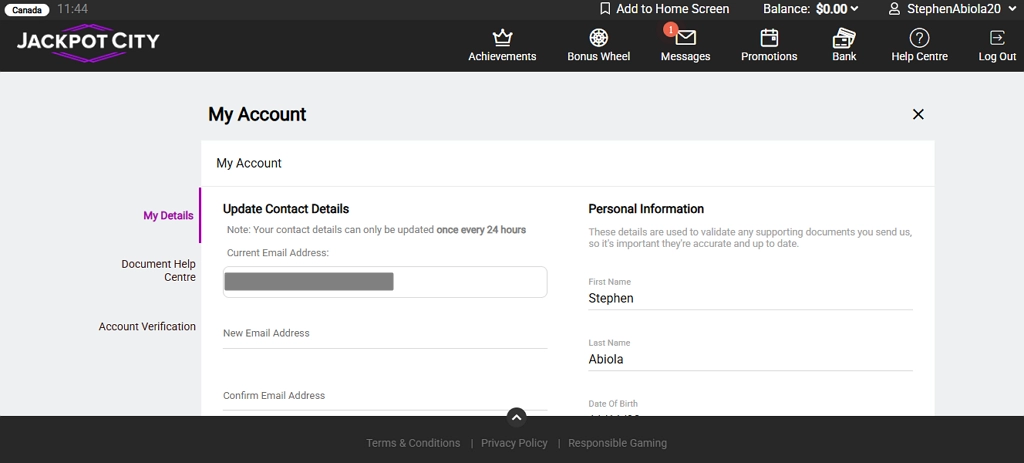Click the Personal Information heading

646,209
